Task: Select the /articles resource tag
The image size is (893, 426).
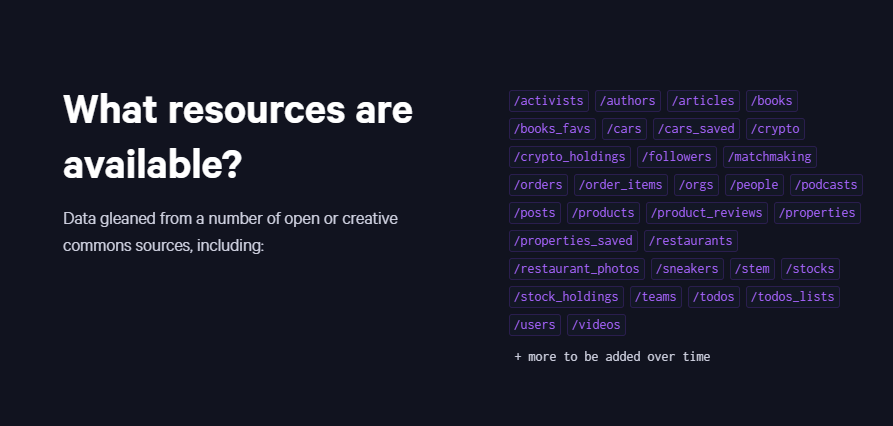Action: (703, 101)
